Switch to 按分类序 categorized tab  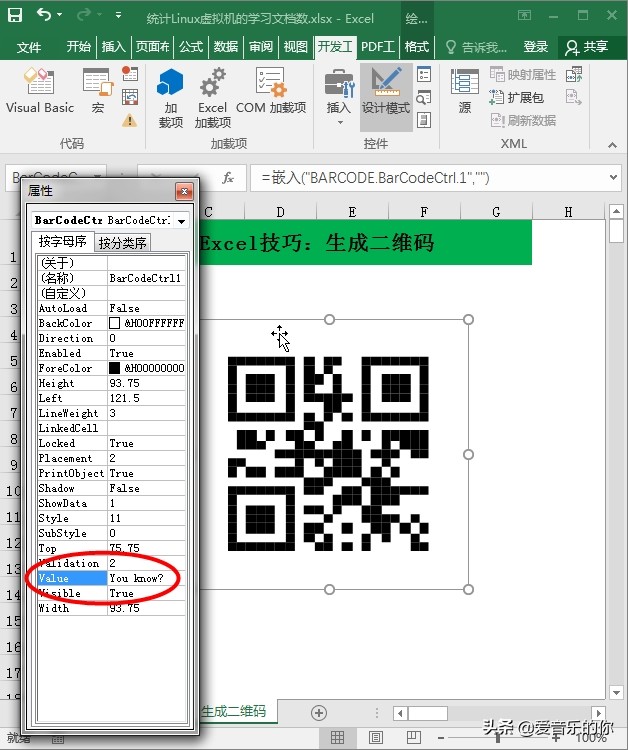pos(122,243)
